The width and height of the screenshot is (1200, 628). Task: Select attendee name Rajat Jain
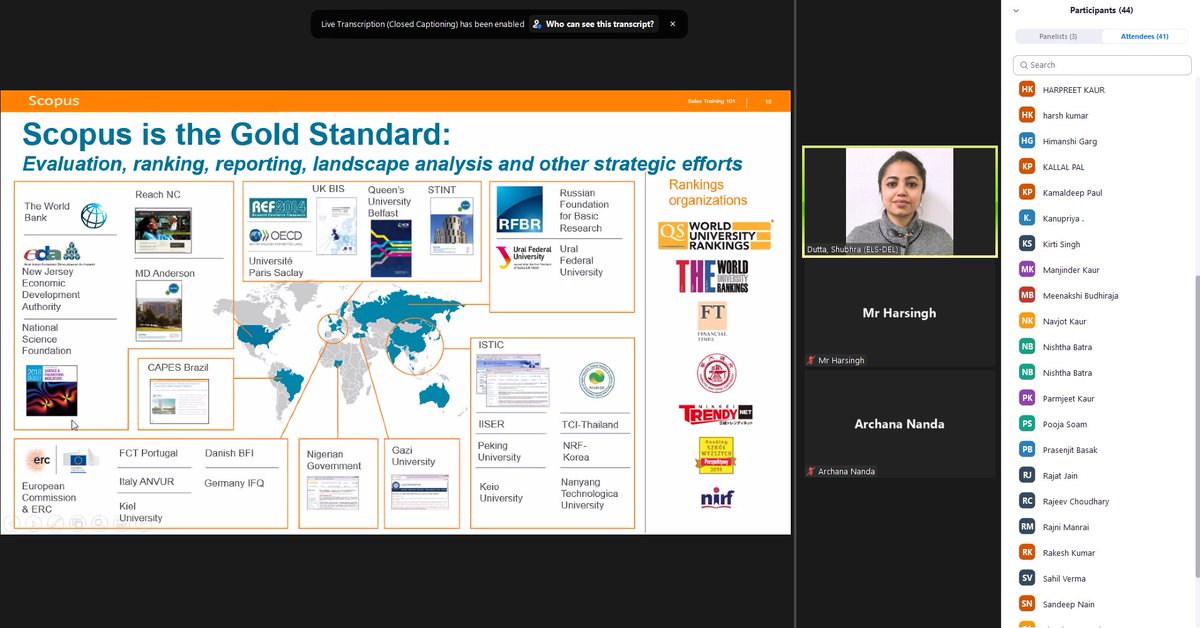click(x=1060, y=476)
